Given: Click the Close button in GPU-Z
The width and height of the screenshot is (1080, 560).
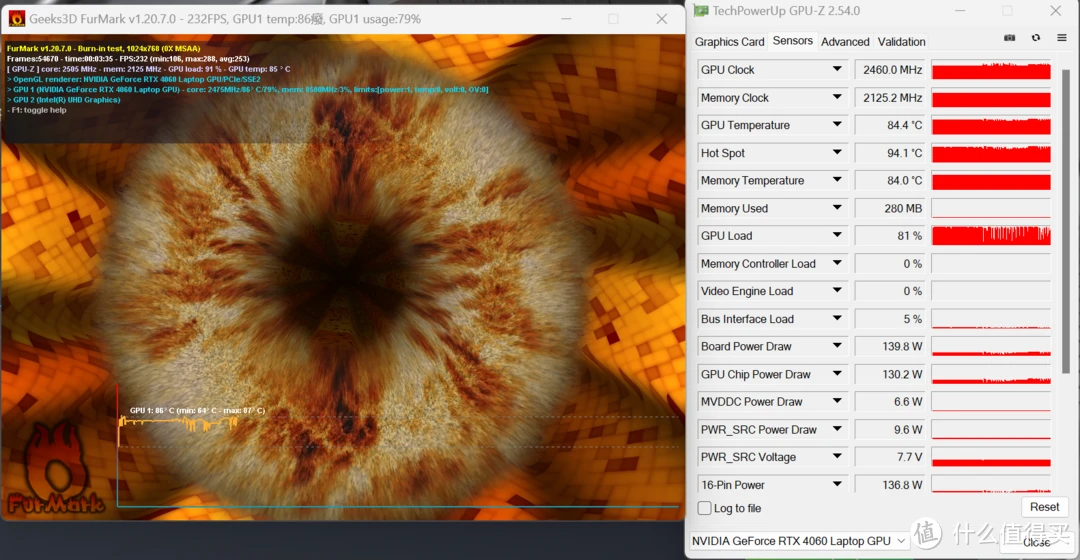Looking at the screenshot, I should [x=1036, y=541].
